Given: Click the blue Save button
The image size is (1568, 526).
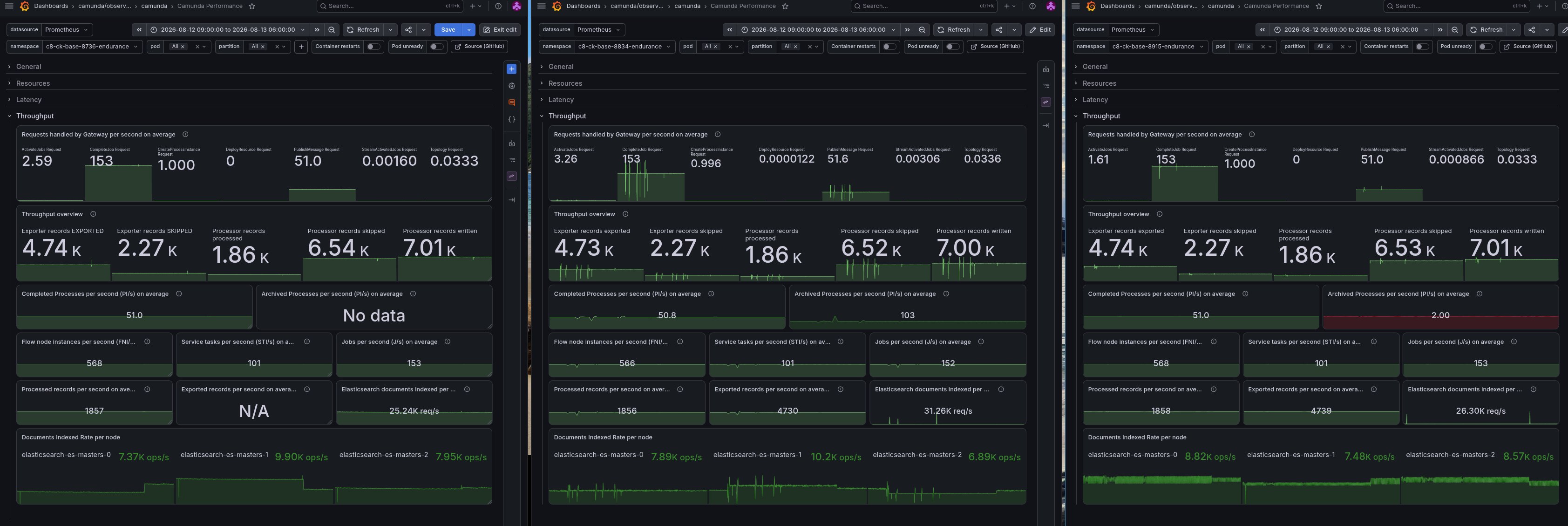Looking at the screenshot, I should pyautogui.click(x=448, y=30).
